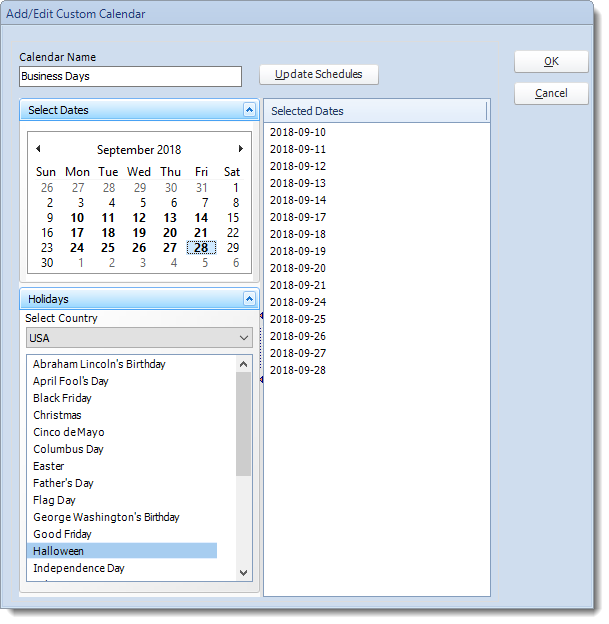Viewport: 609px width, 624px height.
Task: Go to next month in calendar
Action: tap(240, 150)
